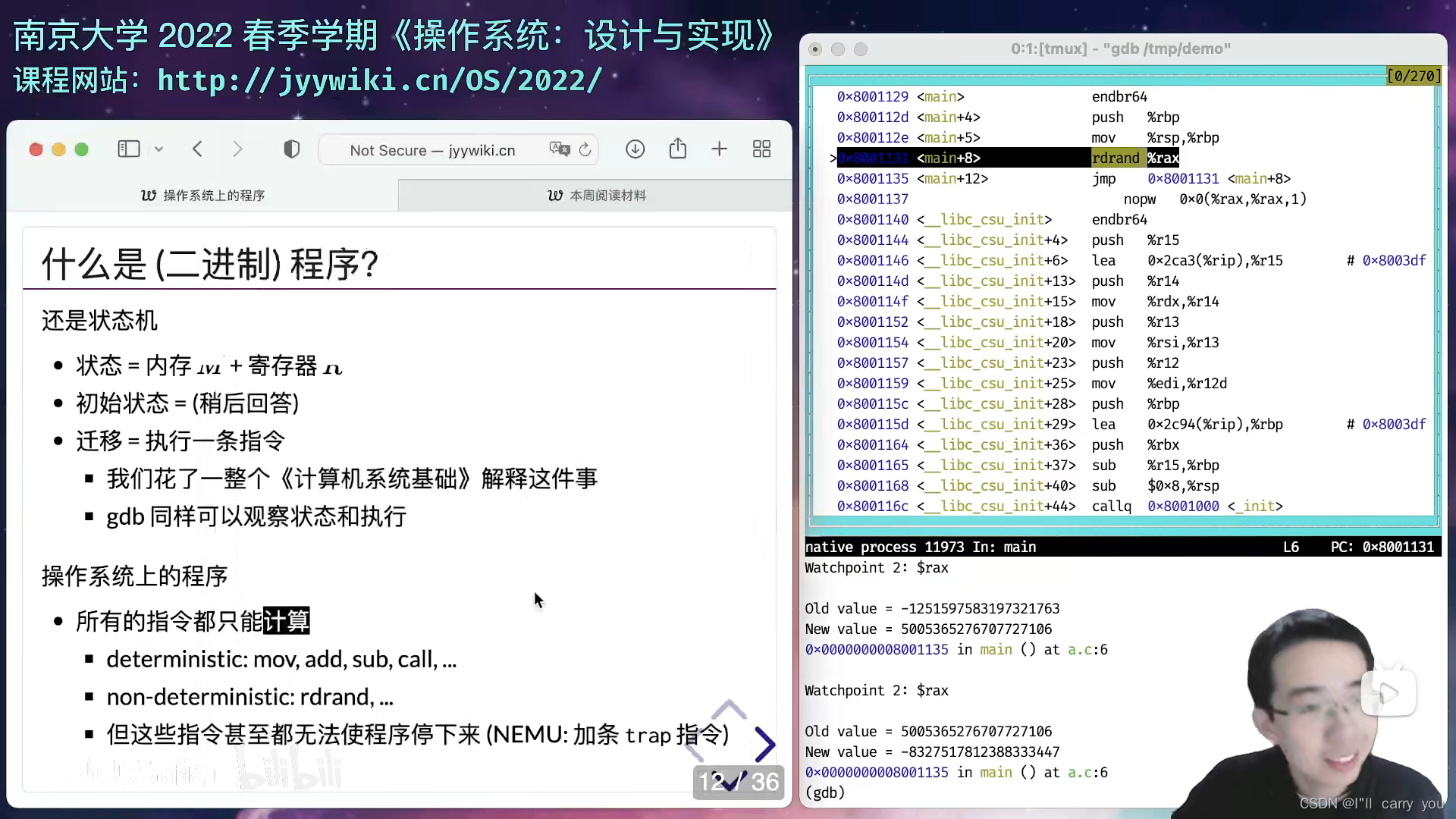Open the sidebar options dropdown chevron
Viewport: 1456px width, 819px height.
pos(158,149)
